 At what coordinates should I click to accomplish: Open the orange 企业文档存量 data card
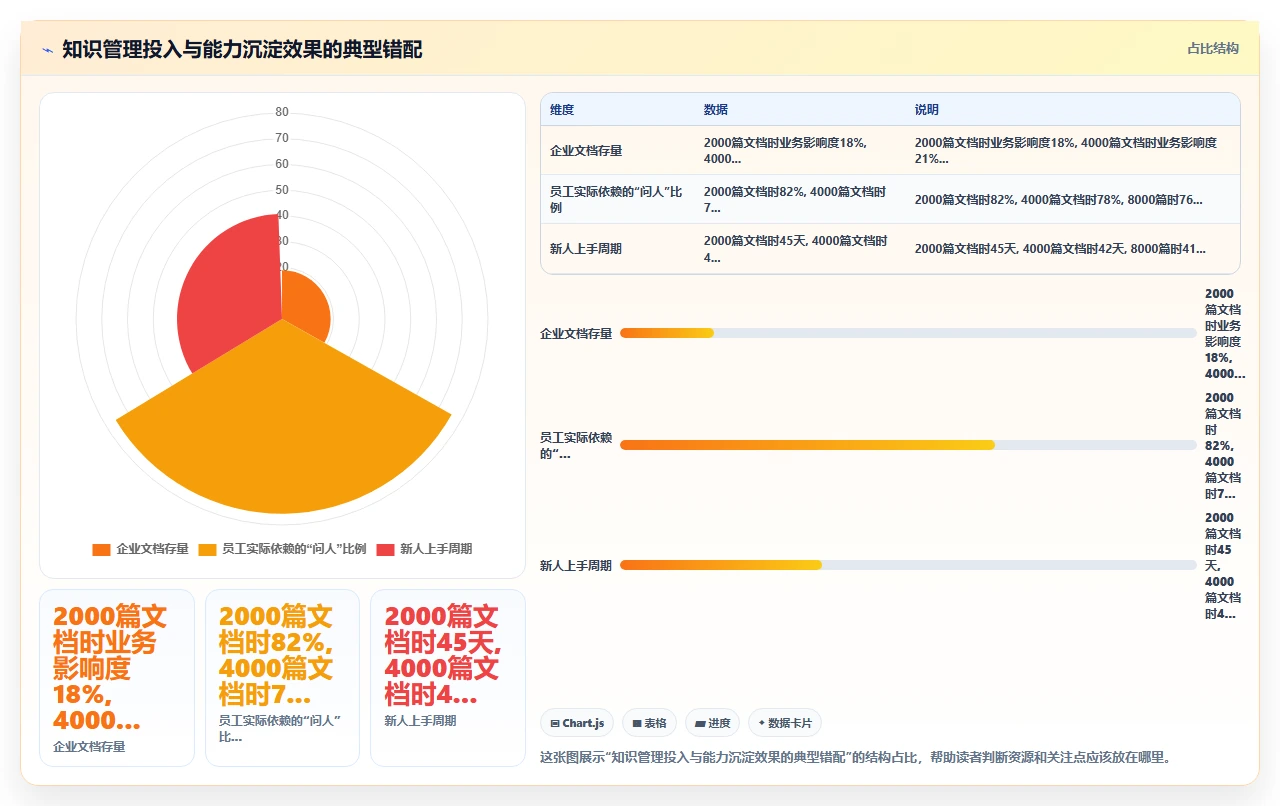(x=117, y=678)
